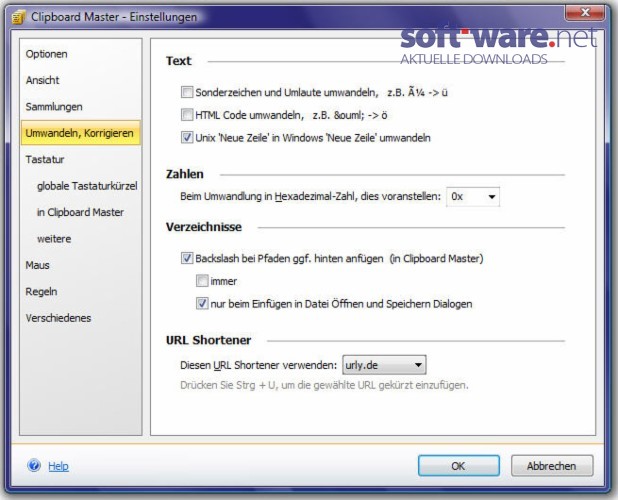Click 'Beim Umwandlung in Hexadezimal-Zahl' label
The height and width of the screenshot is (500, 618).
point(311,196)
